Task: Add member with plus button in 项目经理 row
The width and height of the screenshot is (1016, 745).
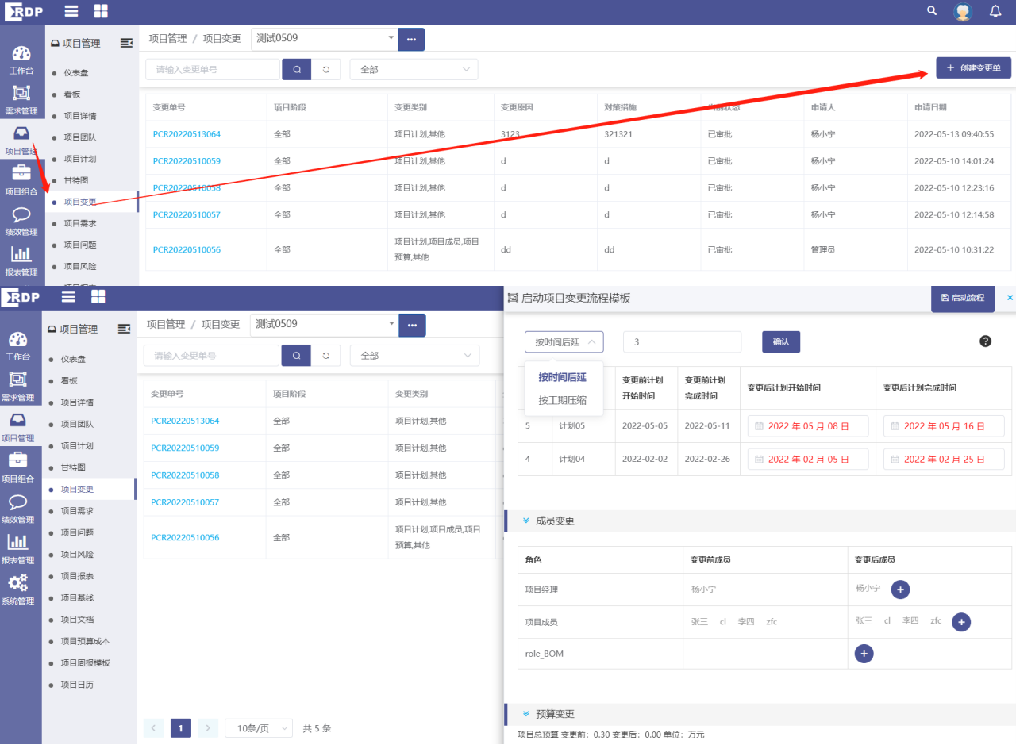Action: (900, 590)
